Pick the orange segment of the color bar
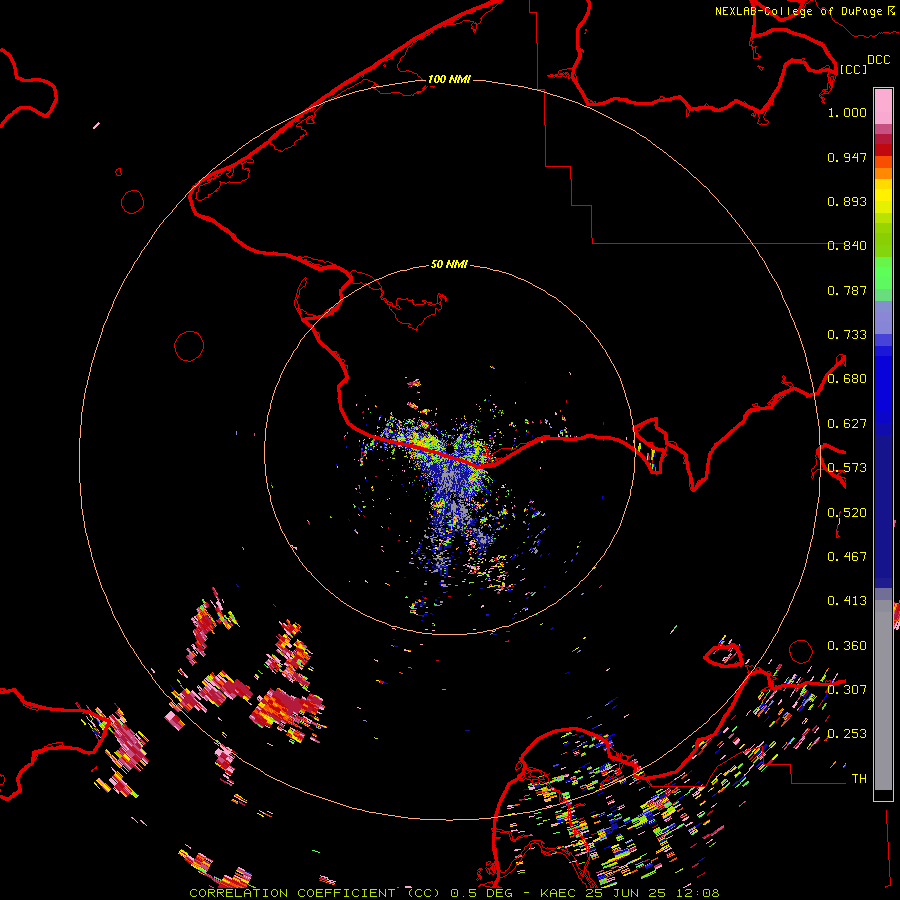The image size is (900, 900). [x=883, y=173]
